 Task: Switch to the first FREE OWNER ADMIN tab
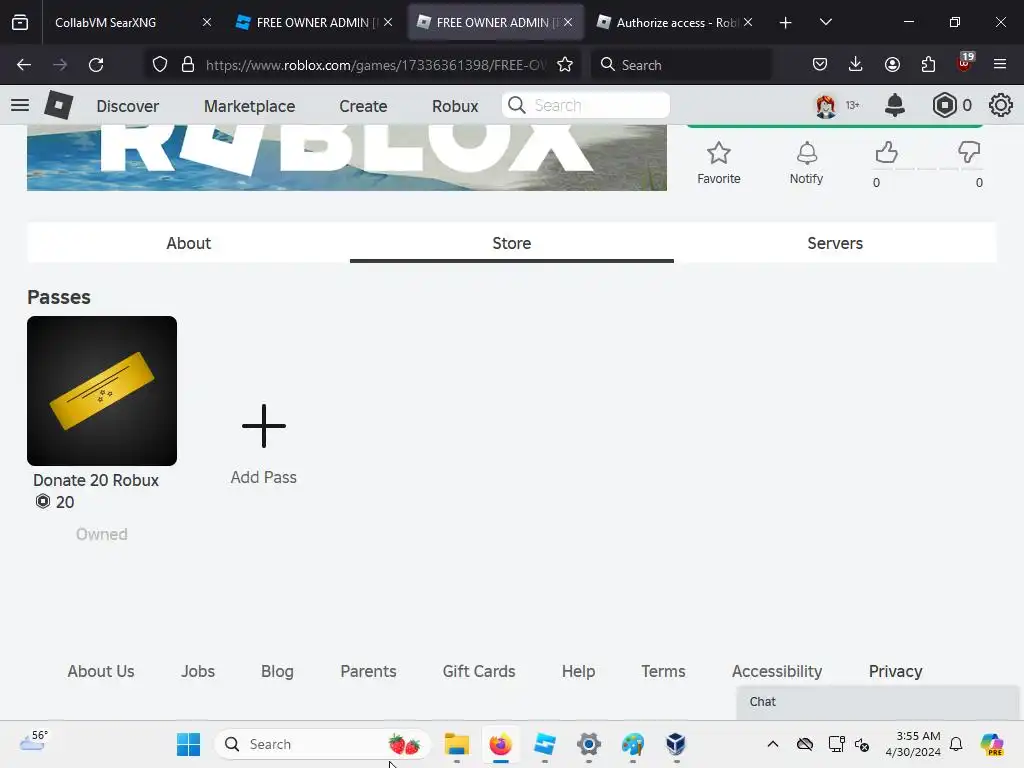click(x=313, y=22)
